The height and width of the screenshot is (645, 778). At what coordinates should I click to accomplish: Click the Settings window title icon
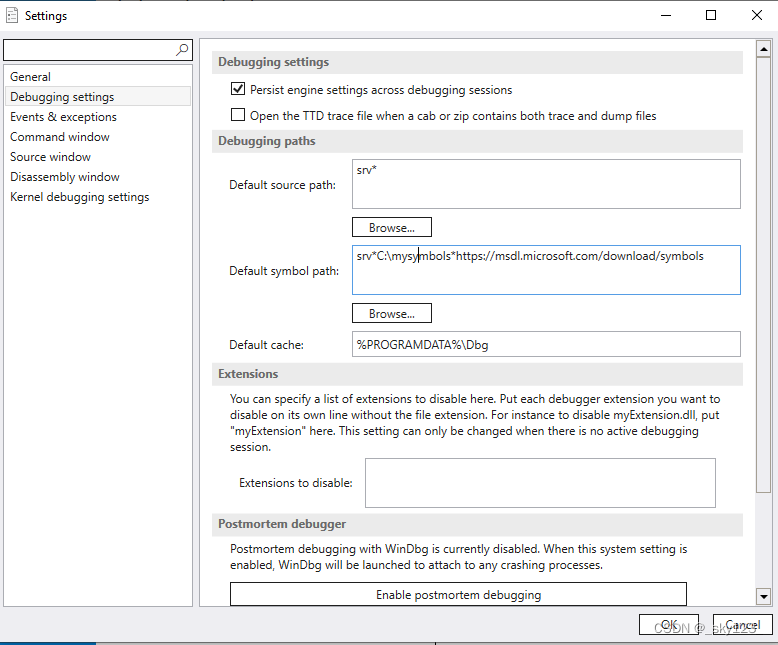[12, 16]
